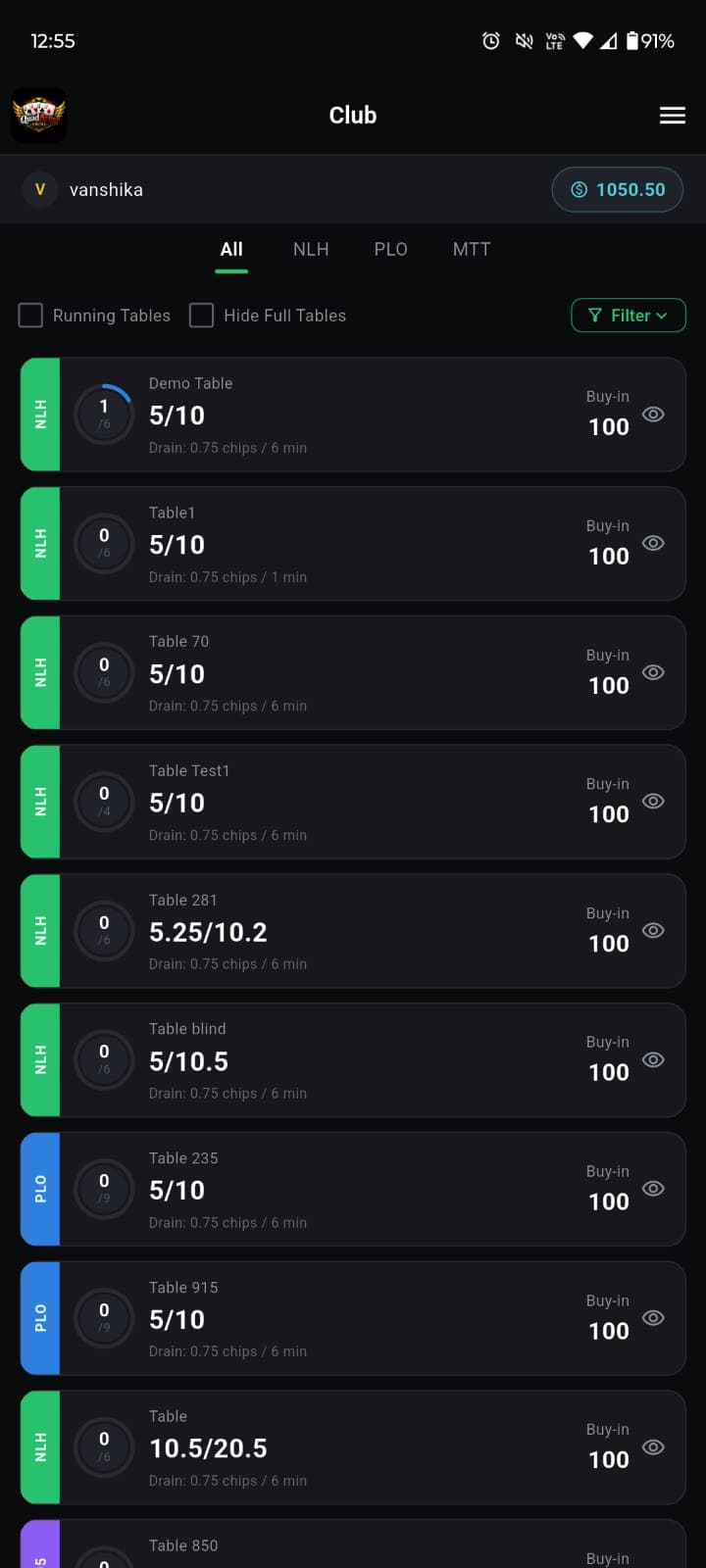Open the 1050.50 chip balance button
Viewport: 706px width, 1568px height.
coord(618,189)
